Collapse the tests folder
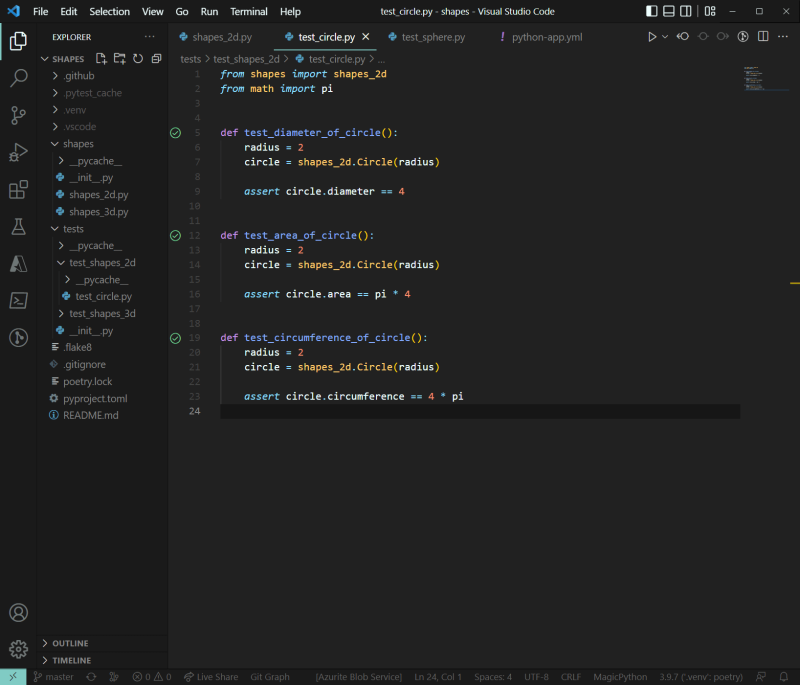The image size is (800, 685). pos(103,229)
